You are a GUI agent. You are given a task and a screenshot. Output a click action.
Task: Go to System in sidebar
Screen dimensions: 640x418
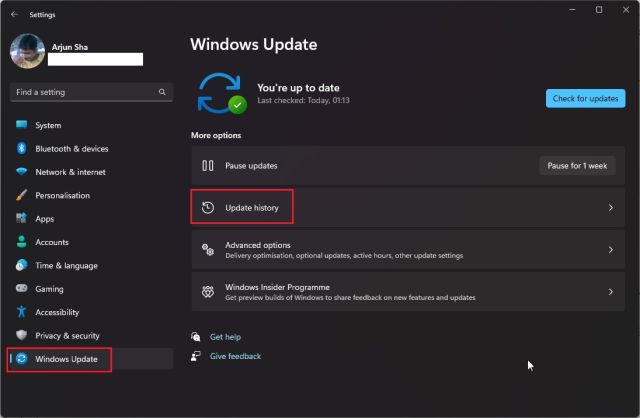pos(91,125)
